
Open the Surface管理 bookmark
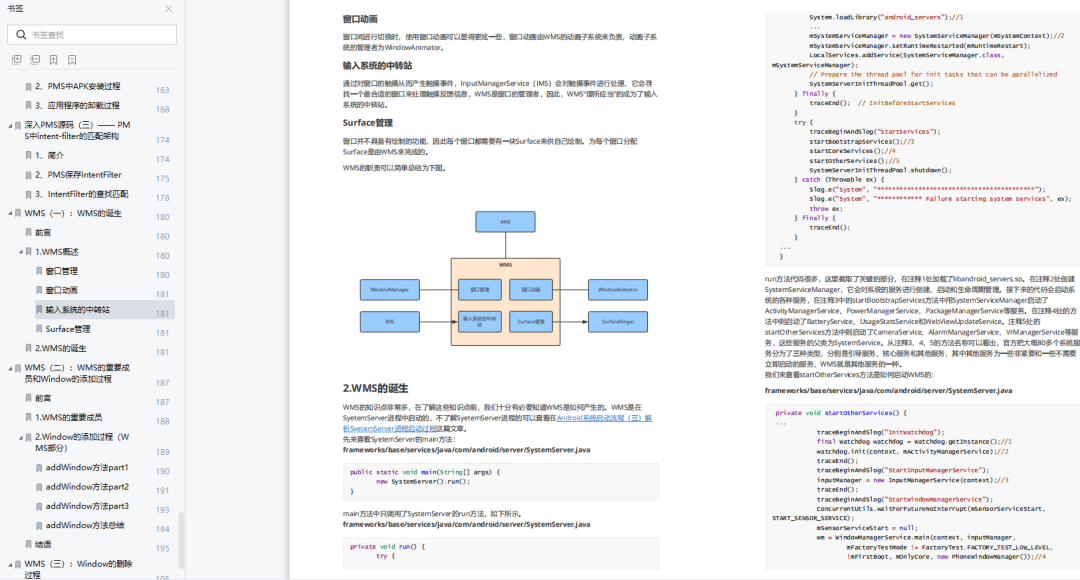pos(68,329)
